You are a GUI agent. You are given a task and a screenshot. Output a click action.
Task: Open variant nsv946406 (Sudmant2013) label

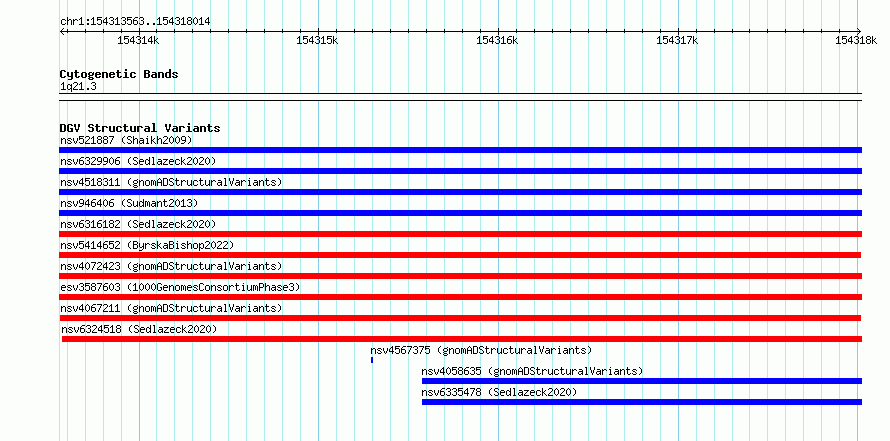[x=129, y=203]
